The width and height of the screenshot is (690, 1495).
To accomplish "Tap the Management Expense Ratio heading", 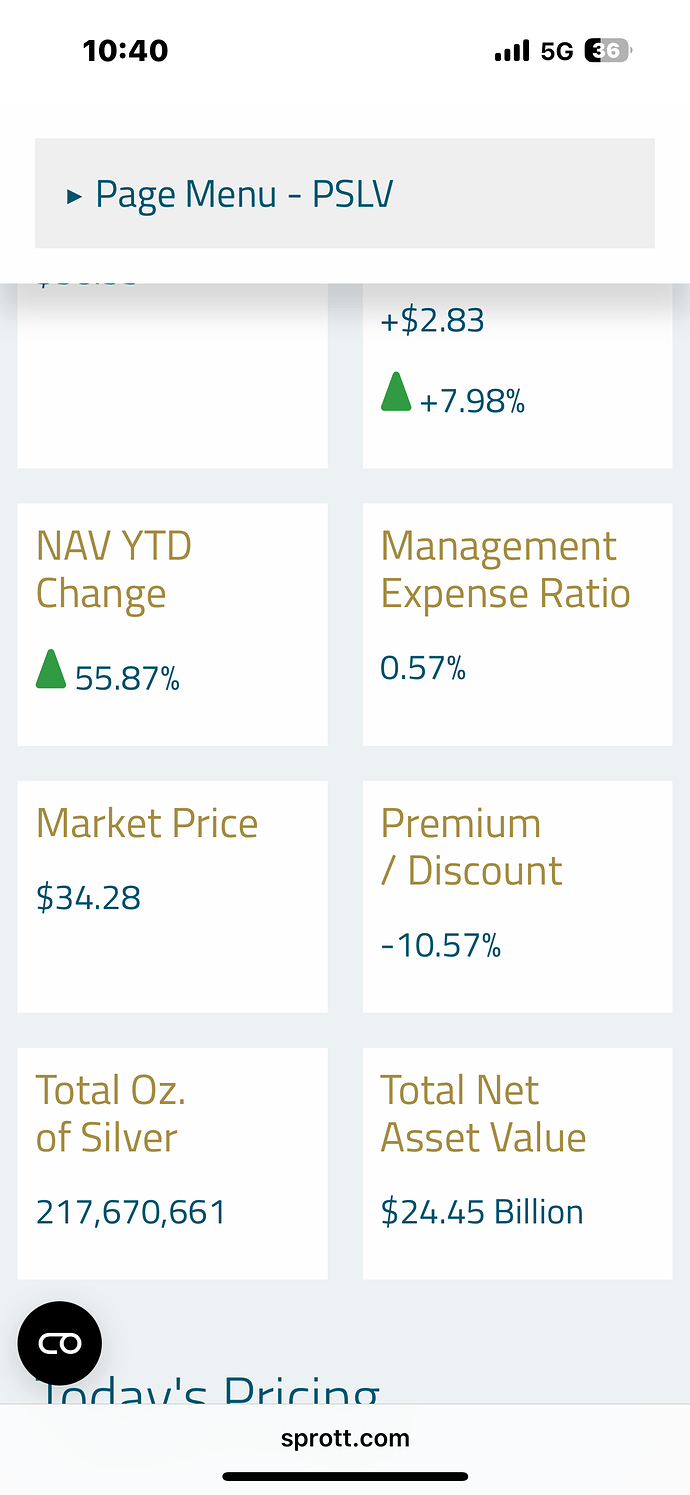I will (x=505, y=570).
